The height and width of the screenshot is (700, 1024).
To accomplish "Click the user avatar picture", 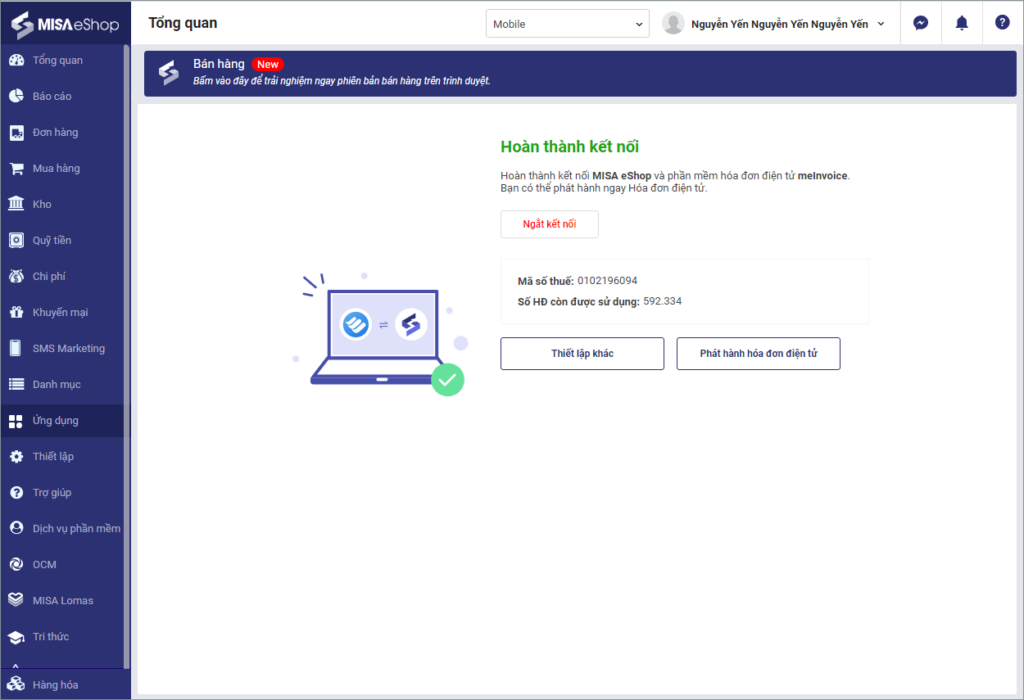I will coord(673,23).
